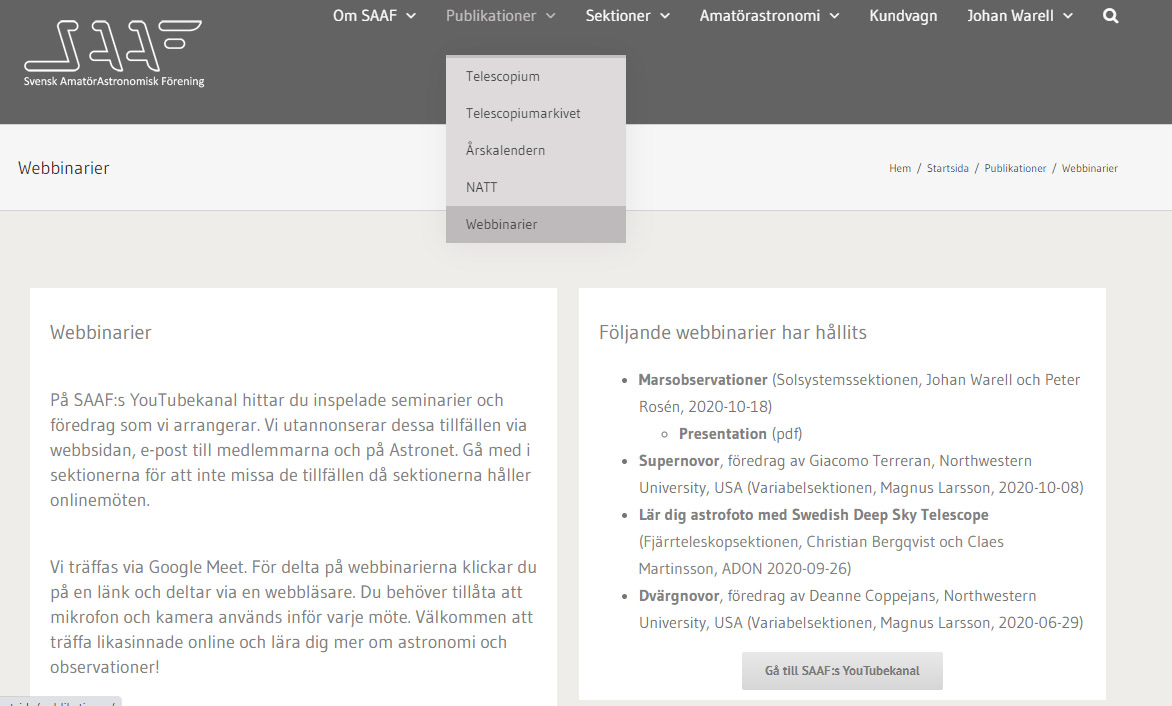
Task: Open the Johan Warell account menu
Action: (x=1019, y=16)
